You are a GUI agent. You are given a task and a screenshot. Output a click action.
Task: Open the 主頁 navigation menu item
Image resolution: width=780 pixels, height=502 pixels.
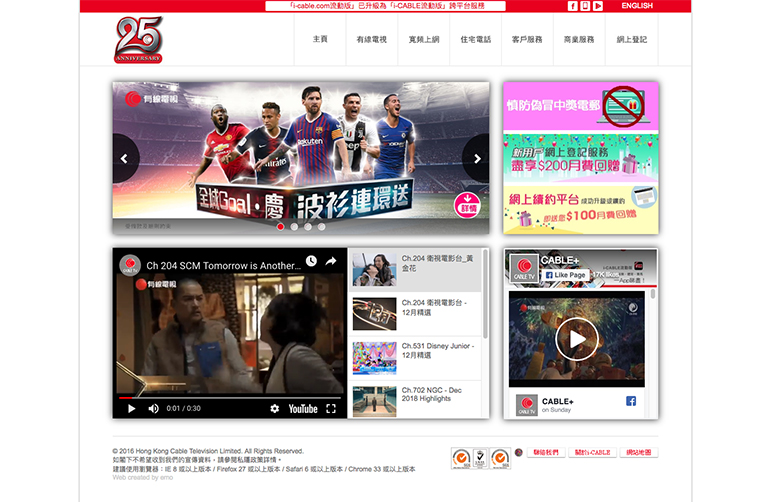click(x=320, y=39)
